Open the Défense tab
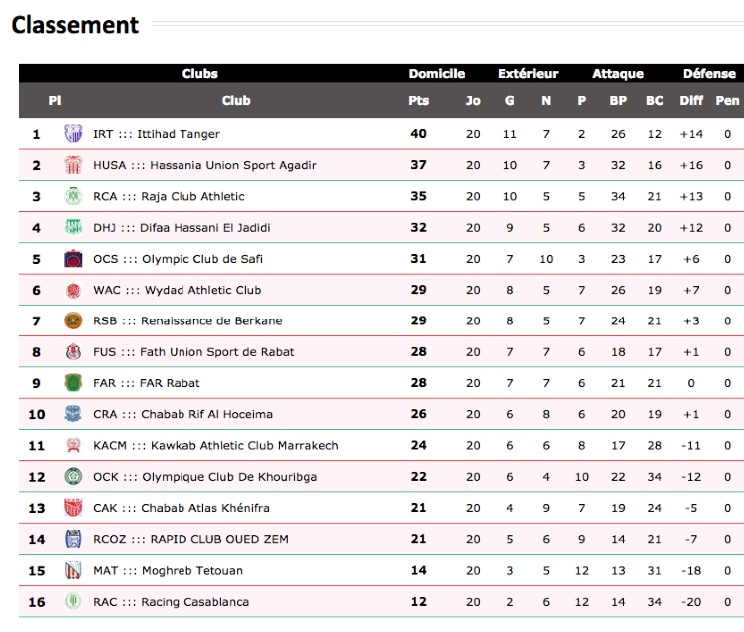Image resolution: width=744 pixels, height=632 pixels. [x=709, y=74]
